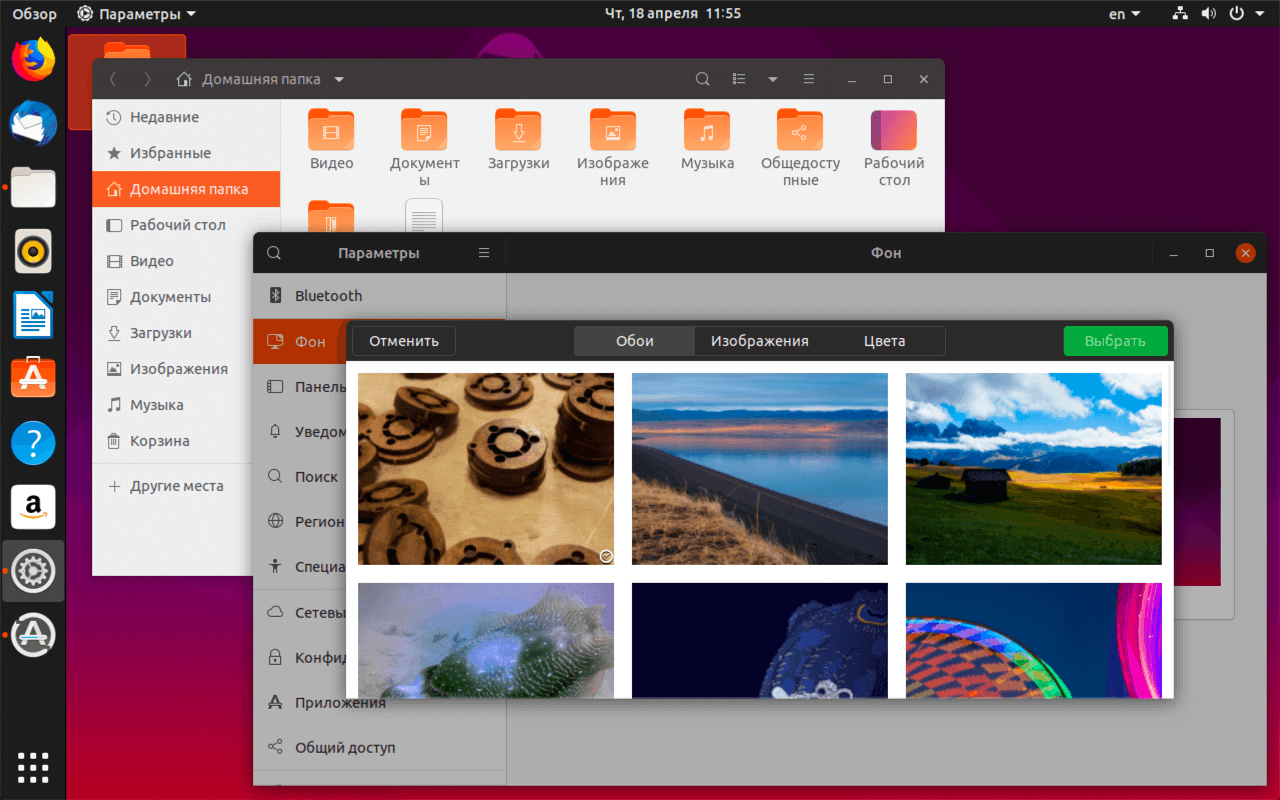The height and width of the screenshot is (800, 1280).
Task: Launch Firefox from the dock
Action: [x=33, y=59]
